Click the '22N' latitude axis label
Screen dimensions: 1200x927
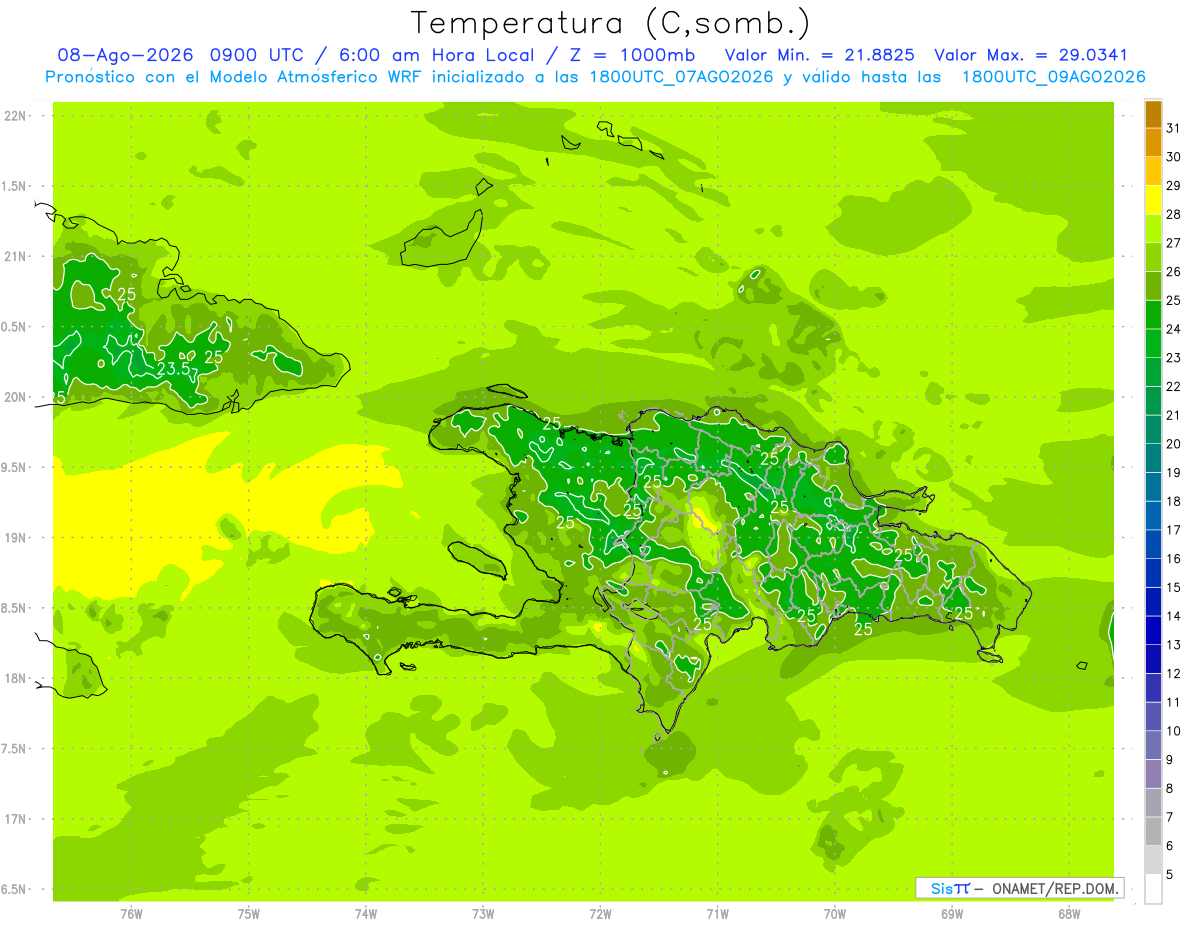coord(16,116)
